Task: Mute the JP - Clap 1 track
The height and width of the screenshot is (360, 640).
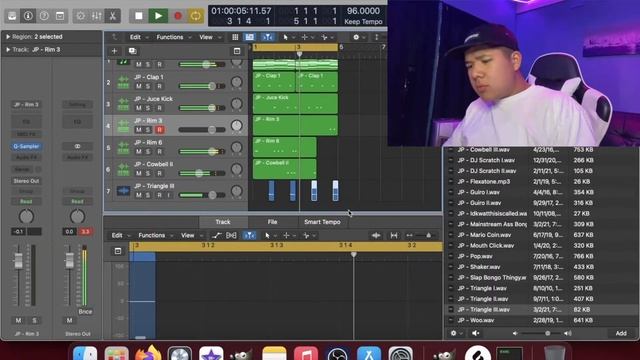Action: tap(139, 86)
